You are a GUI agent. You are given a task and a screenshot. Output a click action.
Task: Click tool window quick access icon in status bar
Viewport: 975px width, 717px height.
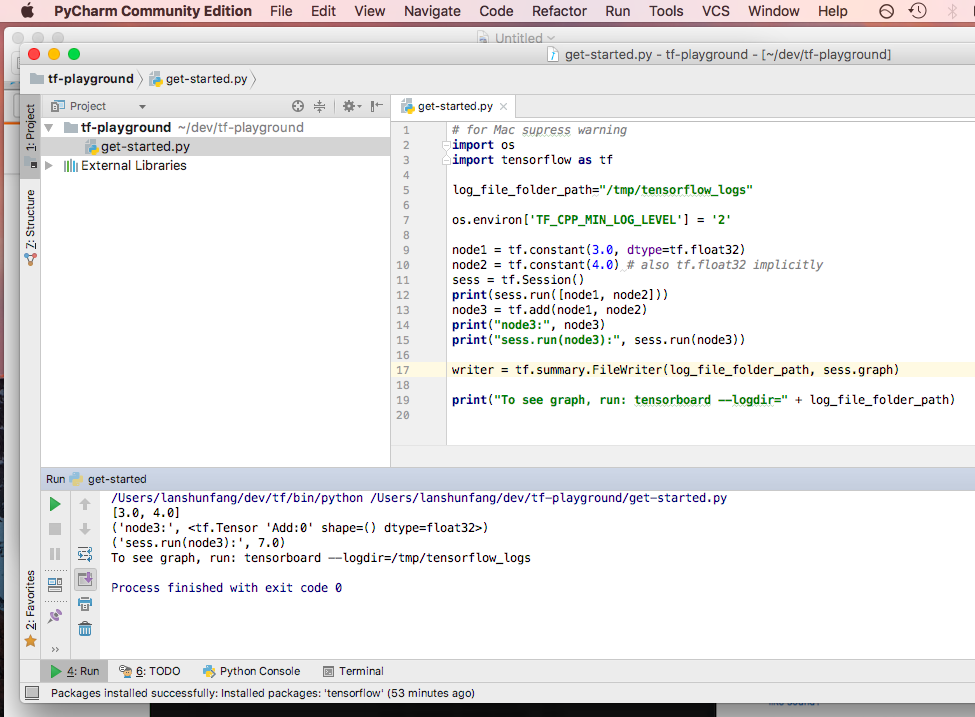click(x=32, y=693)
